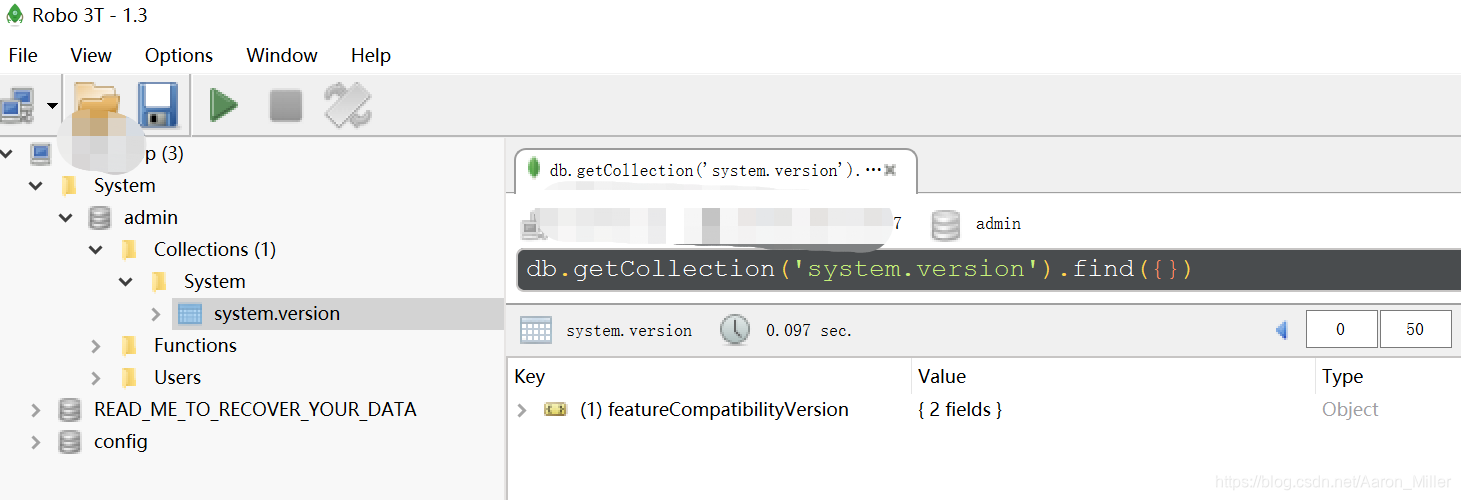This screenshot has height=500, width=1461.
Task: Click the MongoDB leaf icon on query tab
Action: [x=534, y=169]
